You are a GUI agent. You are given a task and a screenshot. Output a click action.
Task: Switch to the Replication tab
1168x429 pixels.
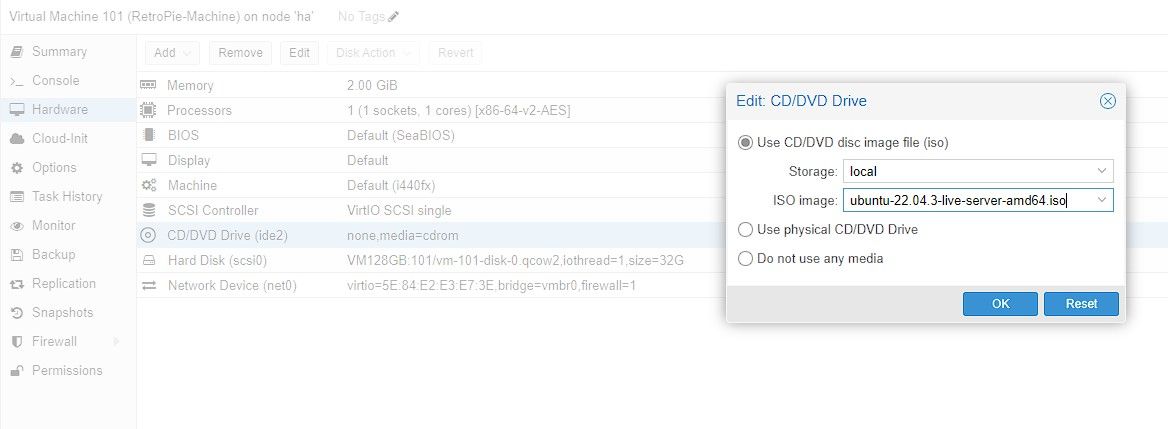click(x=64, y=284)
